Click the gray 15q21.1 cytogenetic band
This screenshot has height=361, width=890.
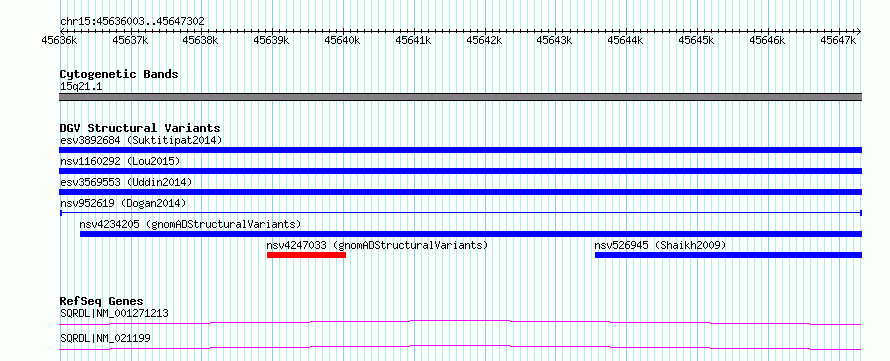[460, 97]
